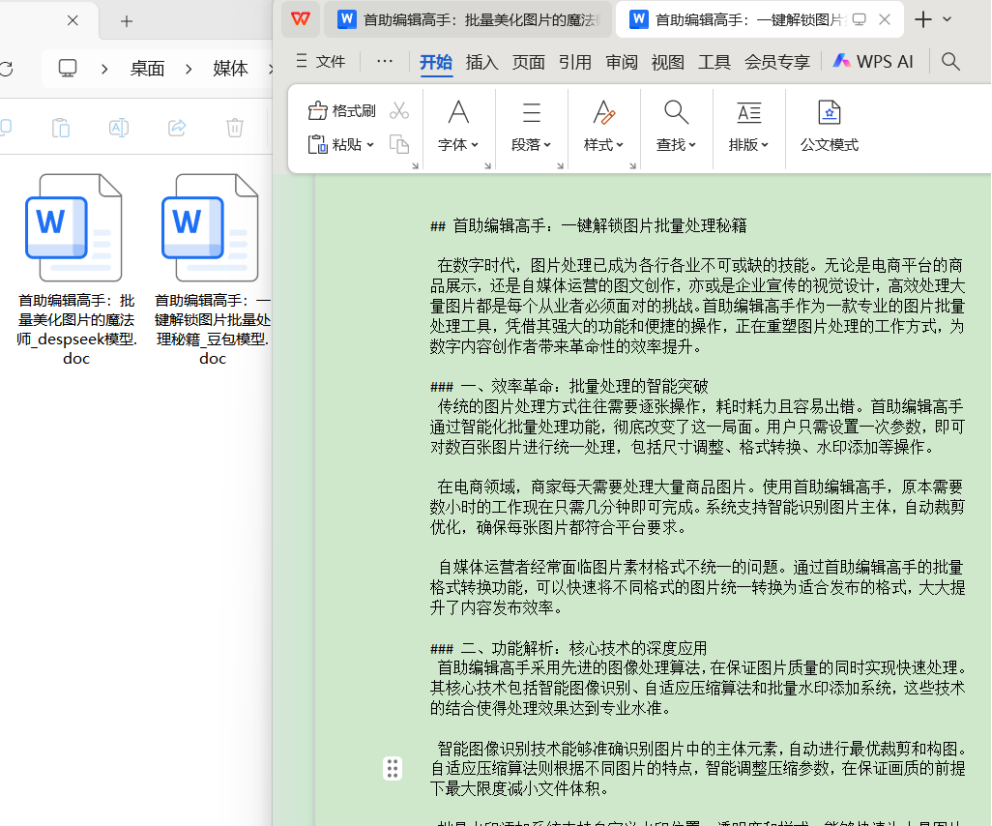Image resolution: width=992 pixels, height=826 pixels.
Task: Open the Find (查找) tool
Action: (x=676, y=126)
